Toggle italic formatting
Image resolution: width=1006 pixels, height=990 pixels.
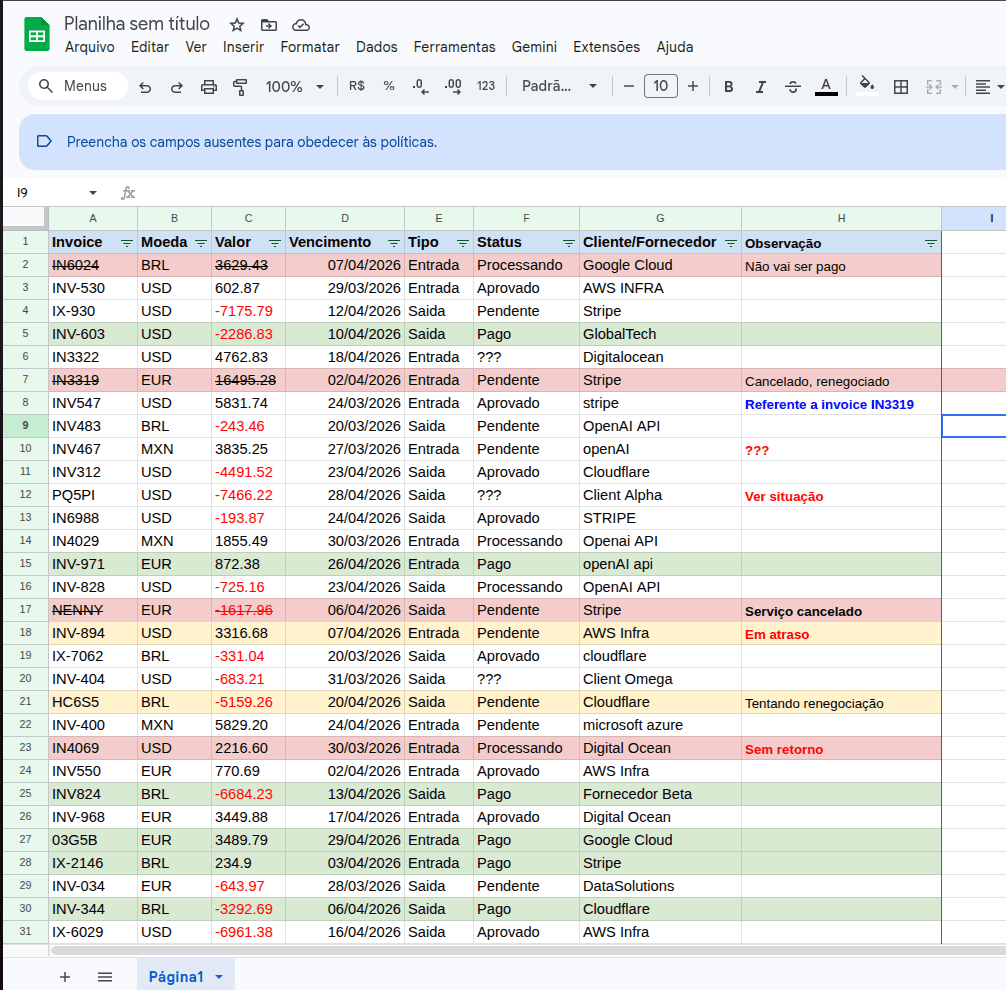click(761, 87)
